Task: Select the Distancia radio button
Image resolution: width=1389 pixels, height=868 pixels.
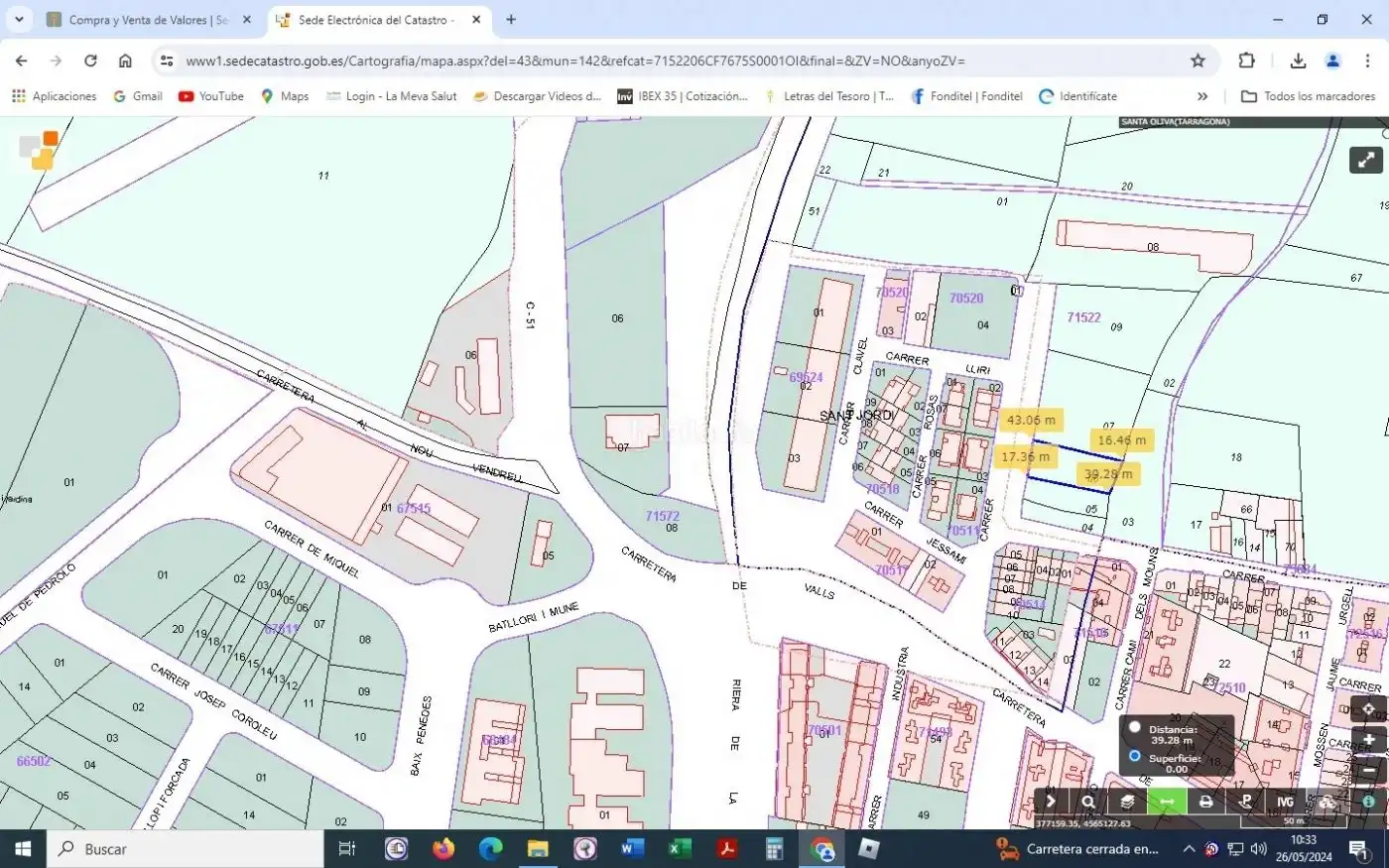Action: (x=1135, y=727)
